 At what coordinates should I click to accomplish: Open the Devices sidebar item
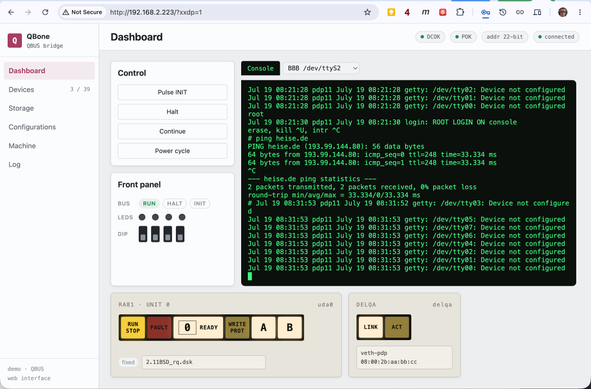(x=49, y=90)
